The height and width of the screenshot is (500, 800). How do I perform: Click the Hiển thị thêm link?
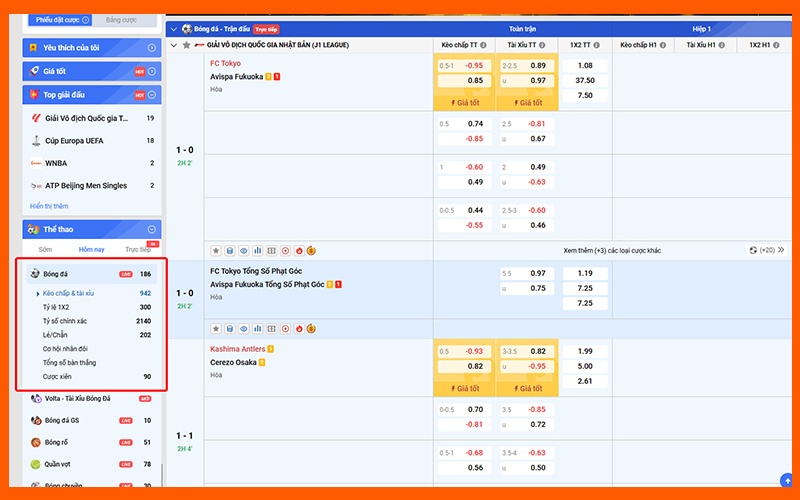[x=49, y=206]
